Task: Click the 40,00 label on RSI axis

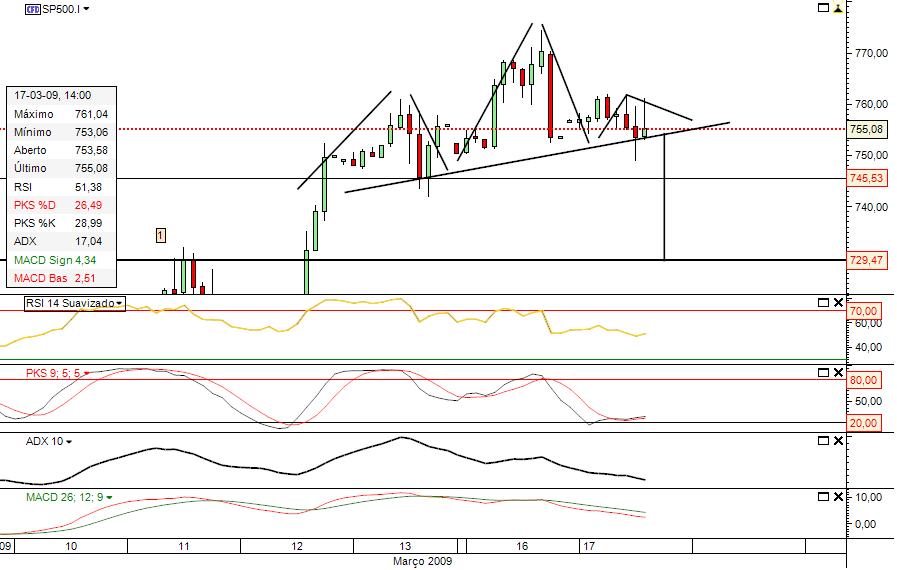Action: 869,347
